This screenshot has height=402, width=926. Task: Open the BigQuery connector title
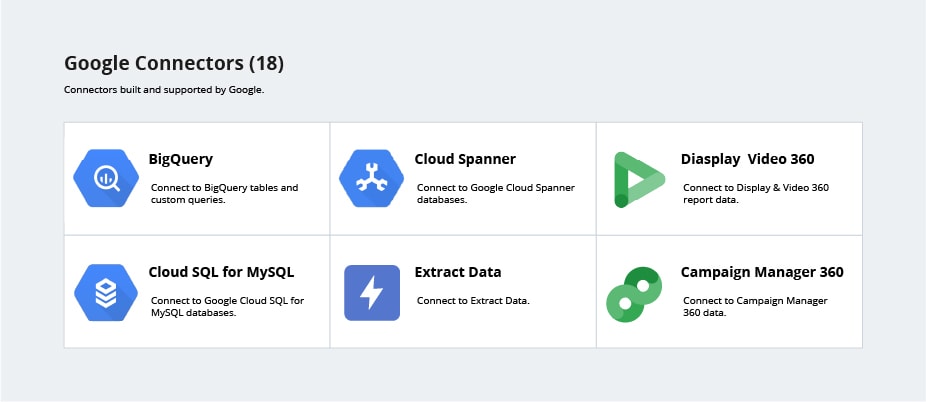pos(181,159)
